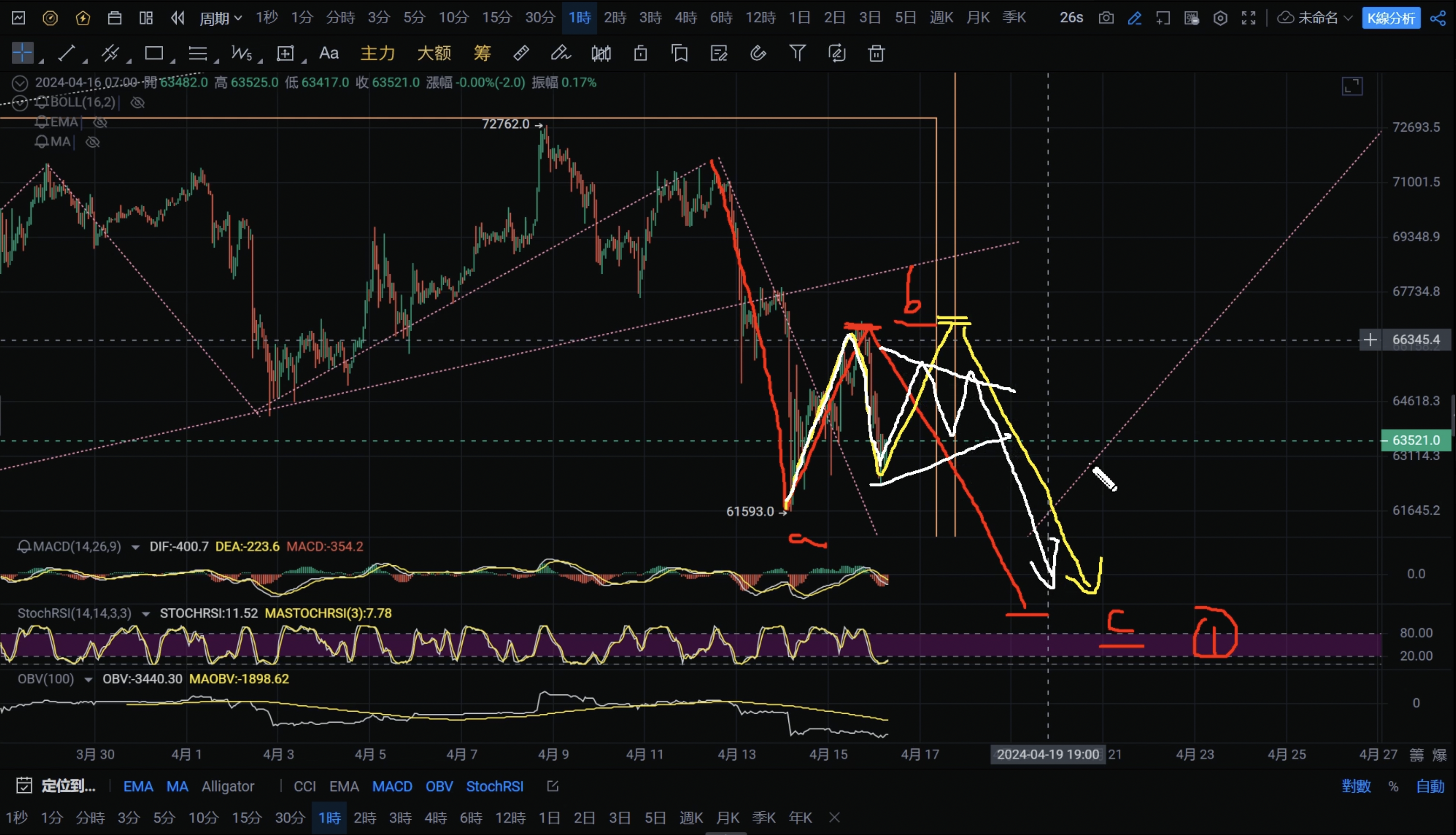Toggle MA indicator visibility eye
Screen dimensions: 1456x835
coord(92,142)
